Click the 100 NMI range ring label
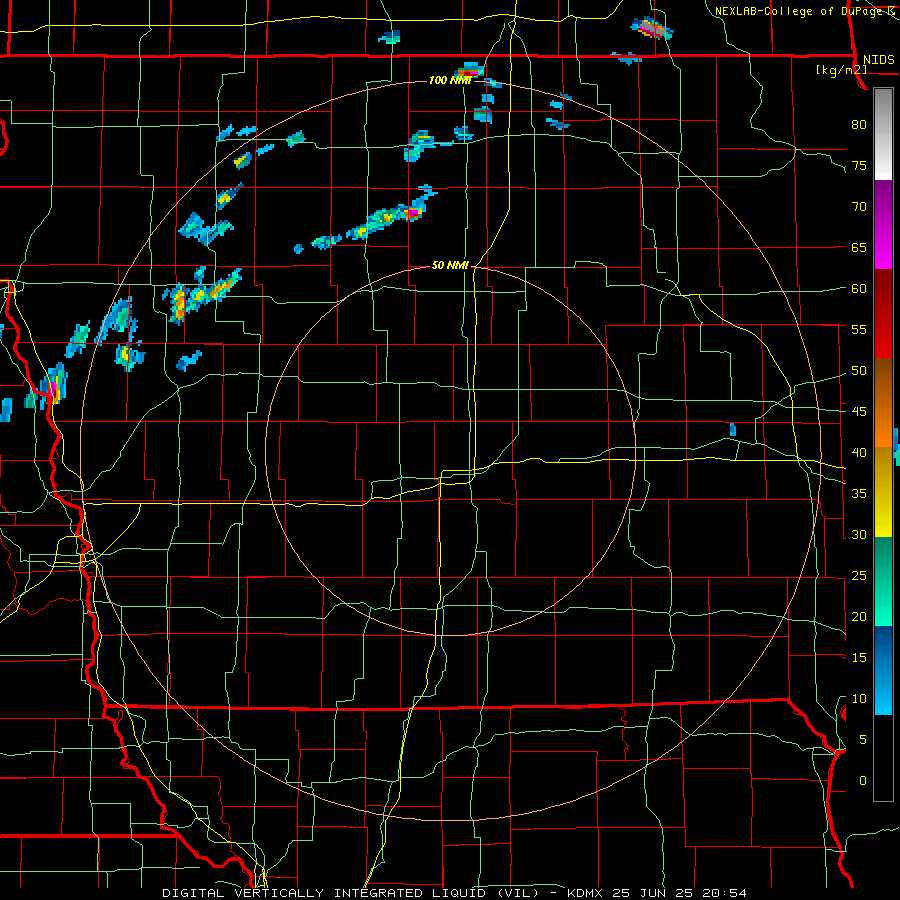 point(449,80)
